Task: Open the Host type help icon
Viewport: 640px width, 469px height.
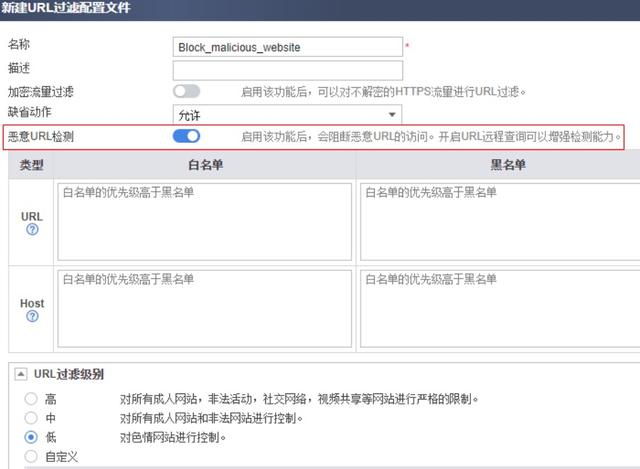Action: pos(32,316)
